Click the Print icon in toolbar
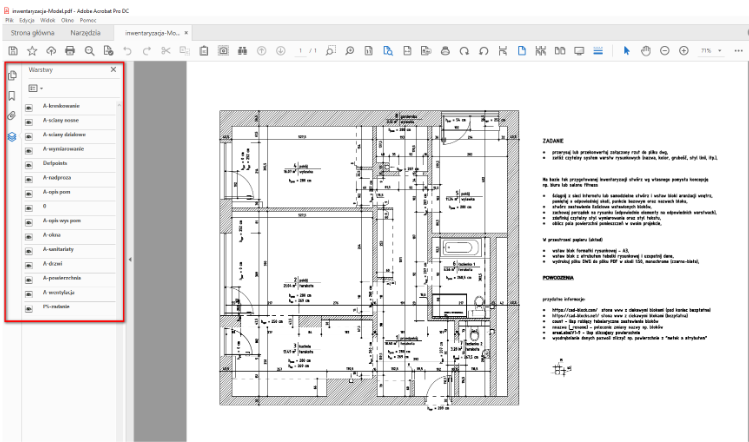 [x=70, y=50]
